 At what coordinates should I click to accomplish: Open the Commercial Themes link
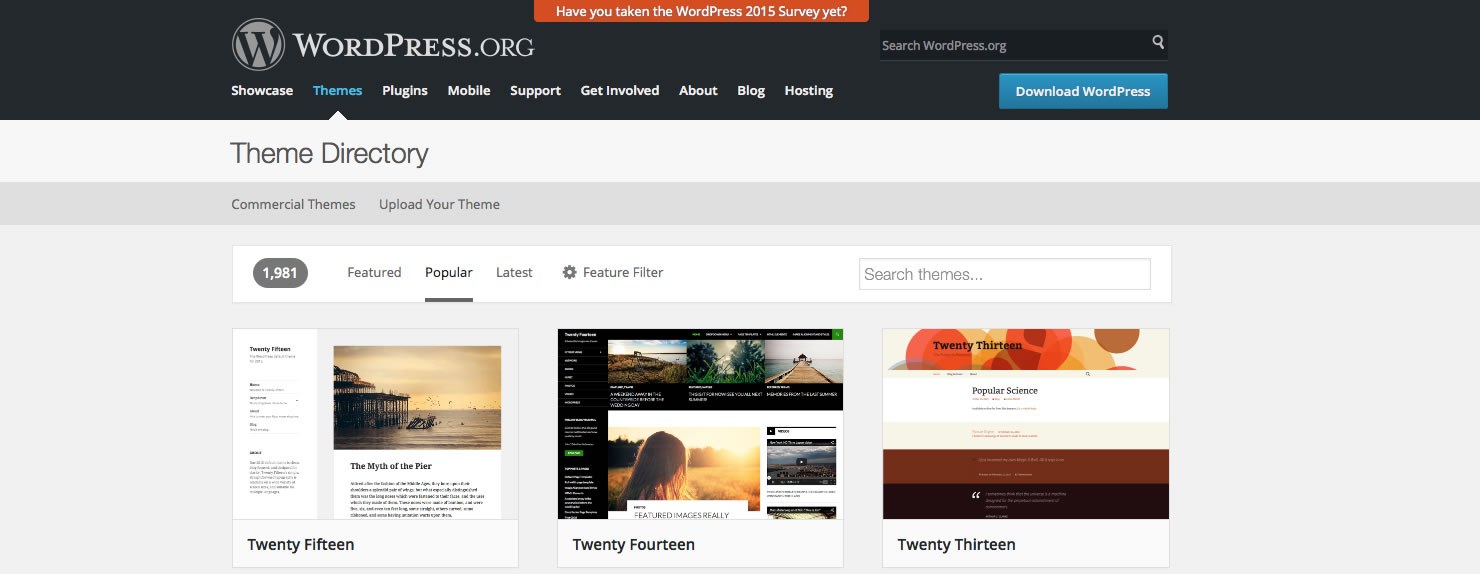click(x=293, y=204)
